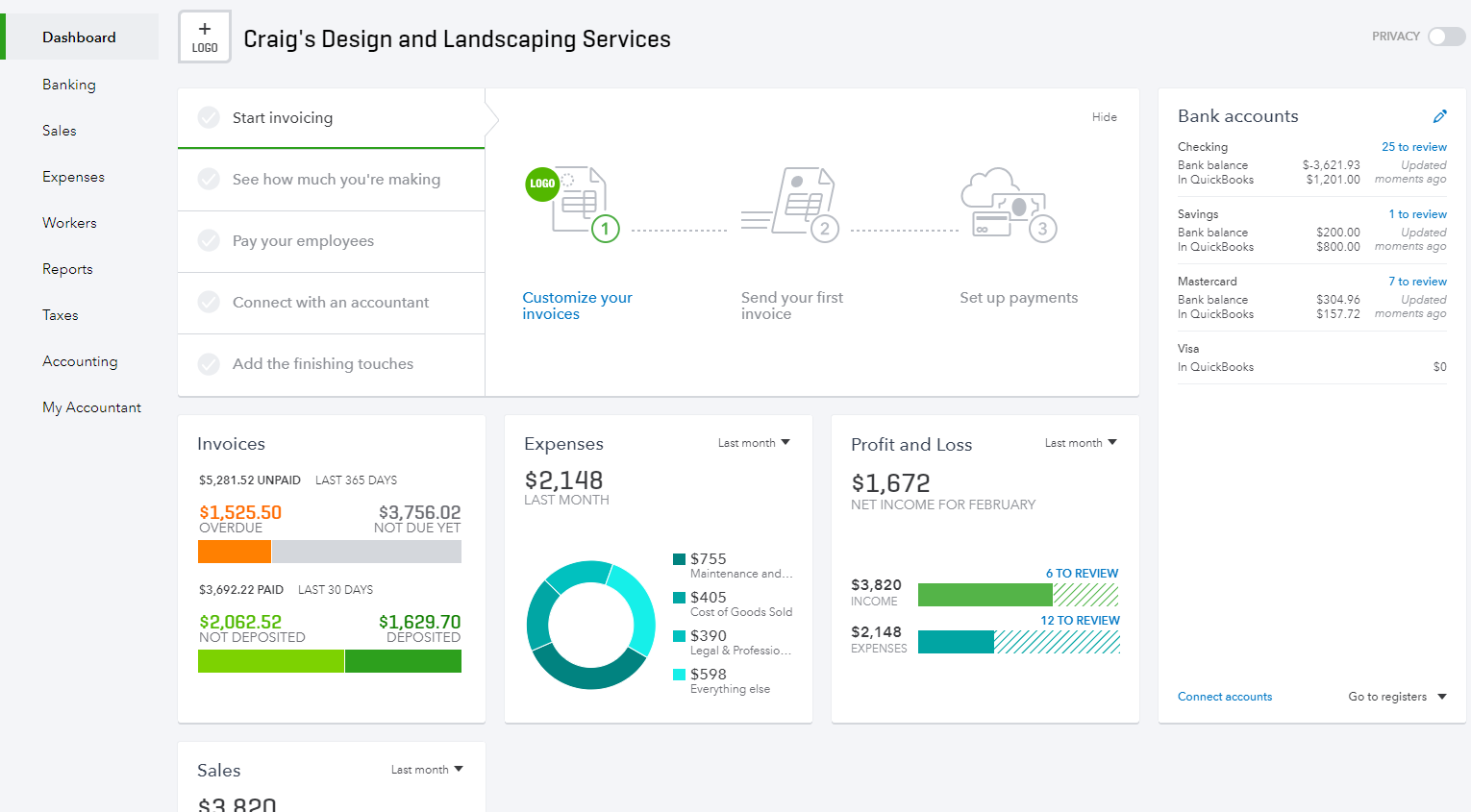The height and width of the screenshot is (812, 1471).
Task: Open the Sales Last month dropdown
Action: pos(427,770)
